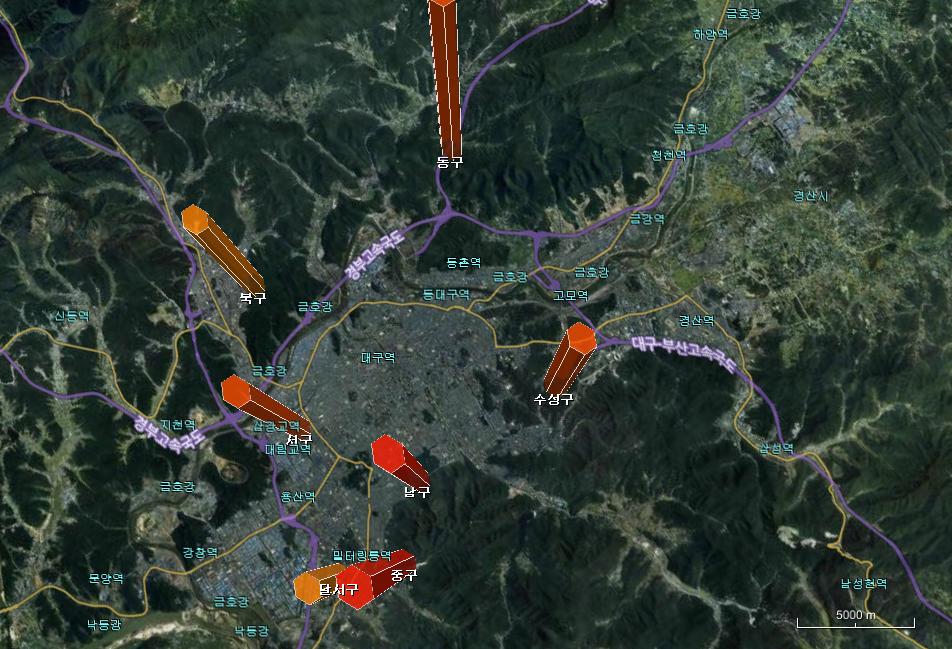Image resolution: width=952 pixels, height=649 pixels.
Task: Select the 고모역 station label
Action: tap(570, 296)
